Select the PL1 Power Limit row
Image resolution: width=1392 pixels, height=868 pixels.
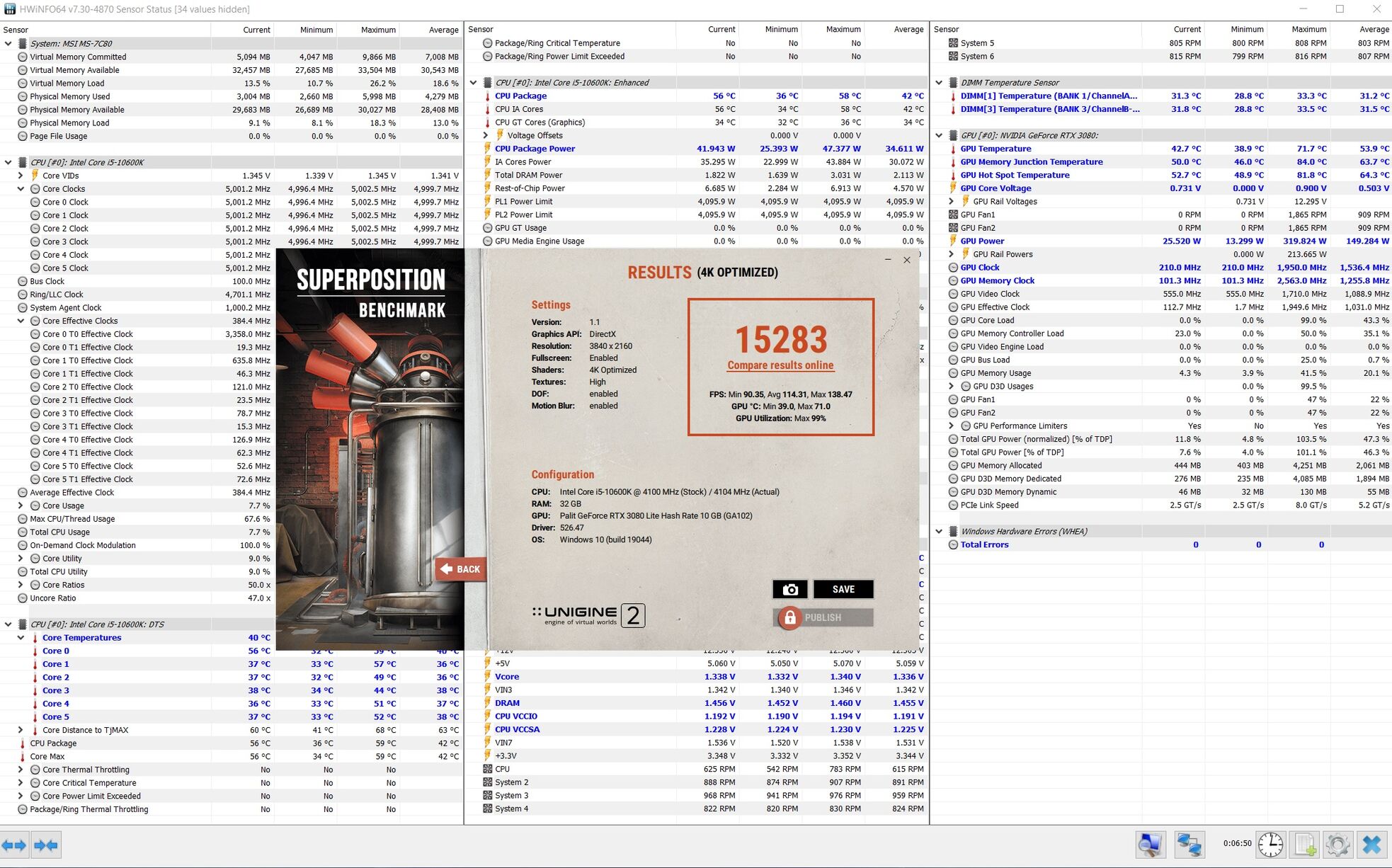[x=696, y=202]
